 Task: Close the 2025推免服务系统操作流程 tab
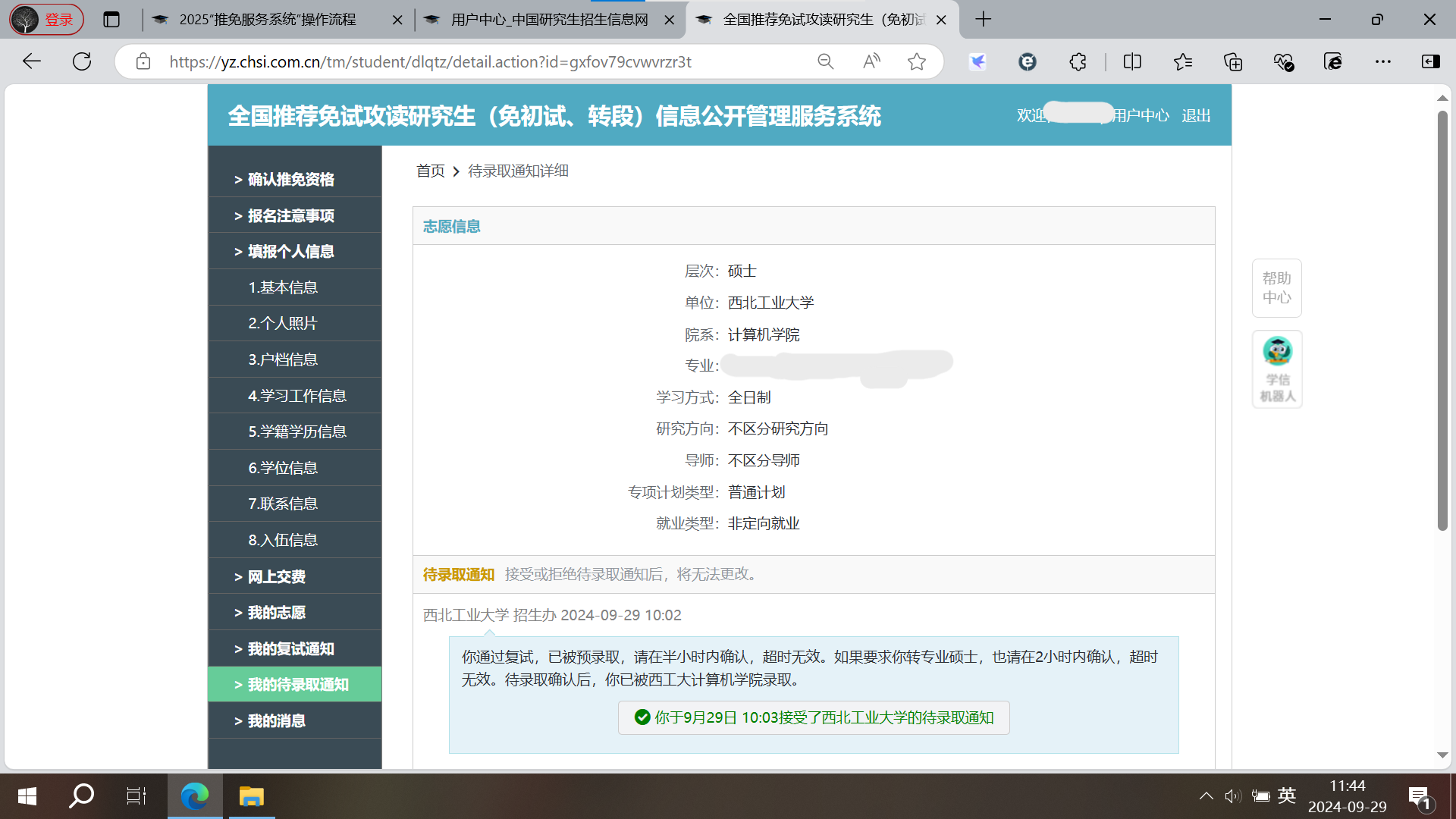(397, 20)
